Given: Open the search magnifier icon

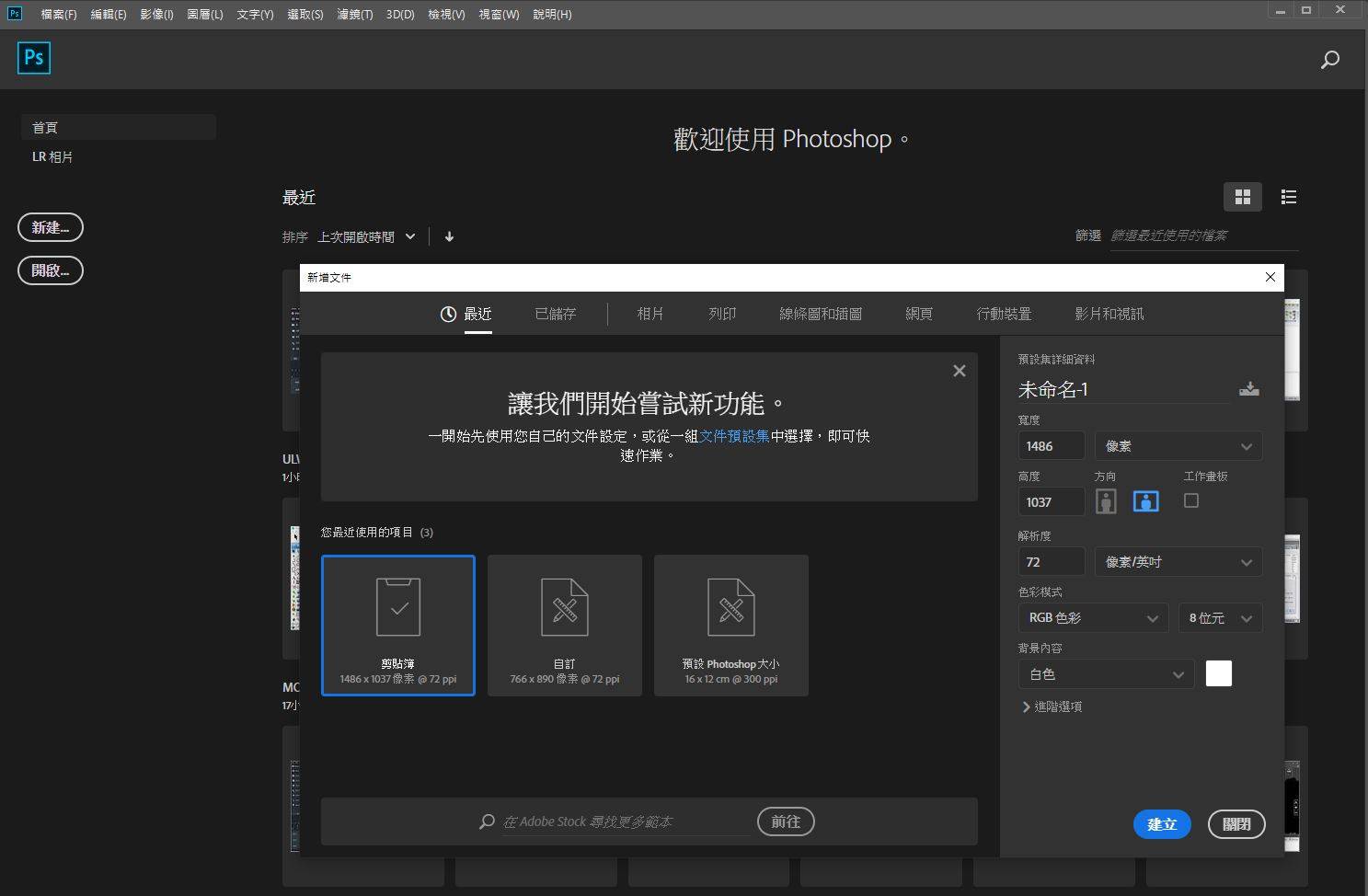Looking at the screenshot, I should point(1329,60).
